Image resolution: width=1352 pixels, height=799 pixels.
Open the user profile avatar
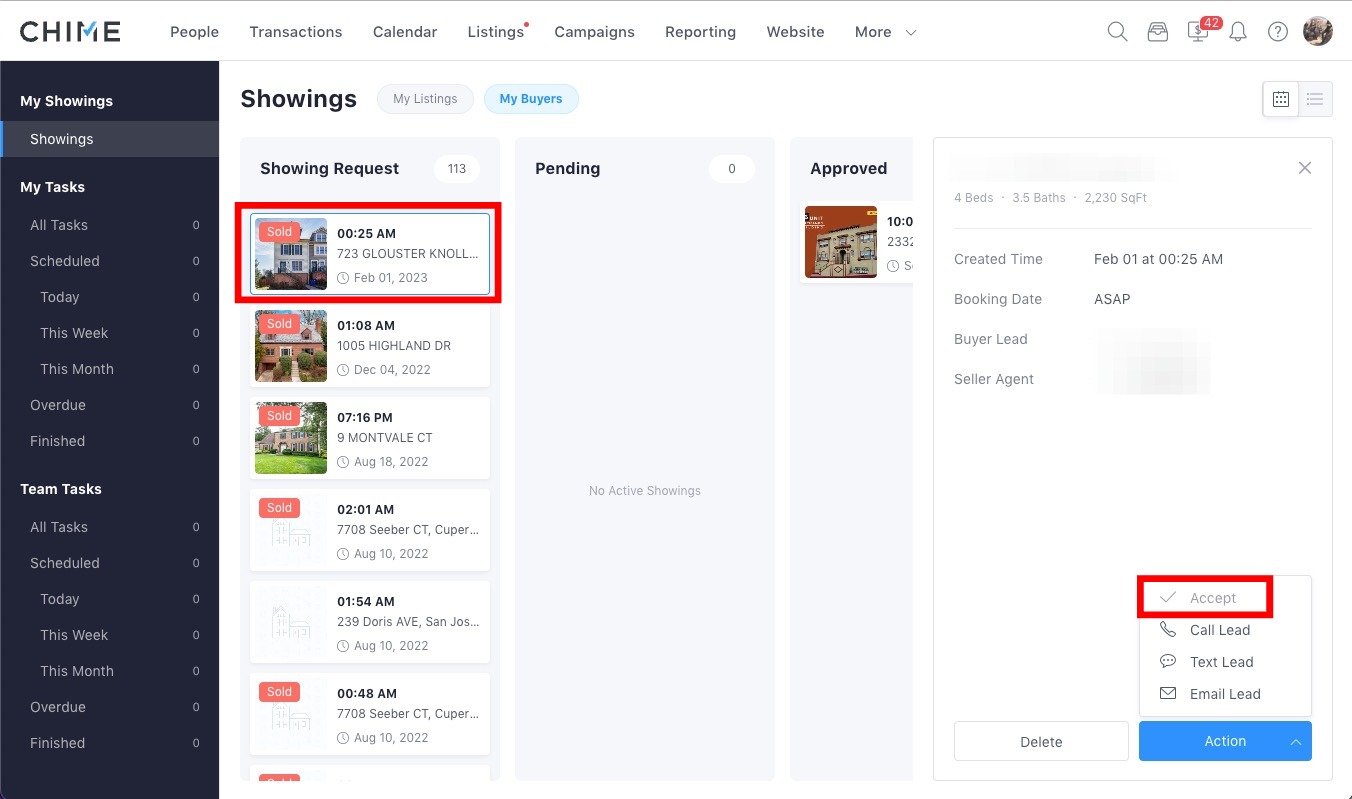click(x=1317, y=31)
